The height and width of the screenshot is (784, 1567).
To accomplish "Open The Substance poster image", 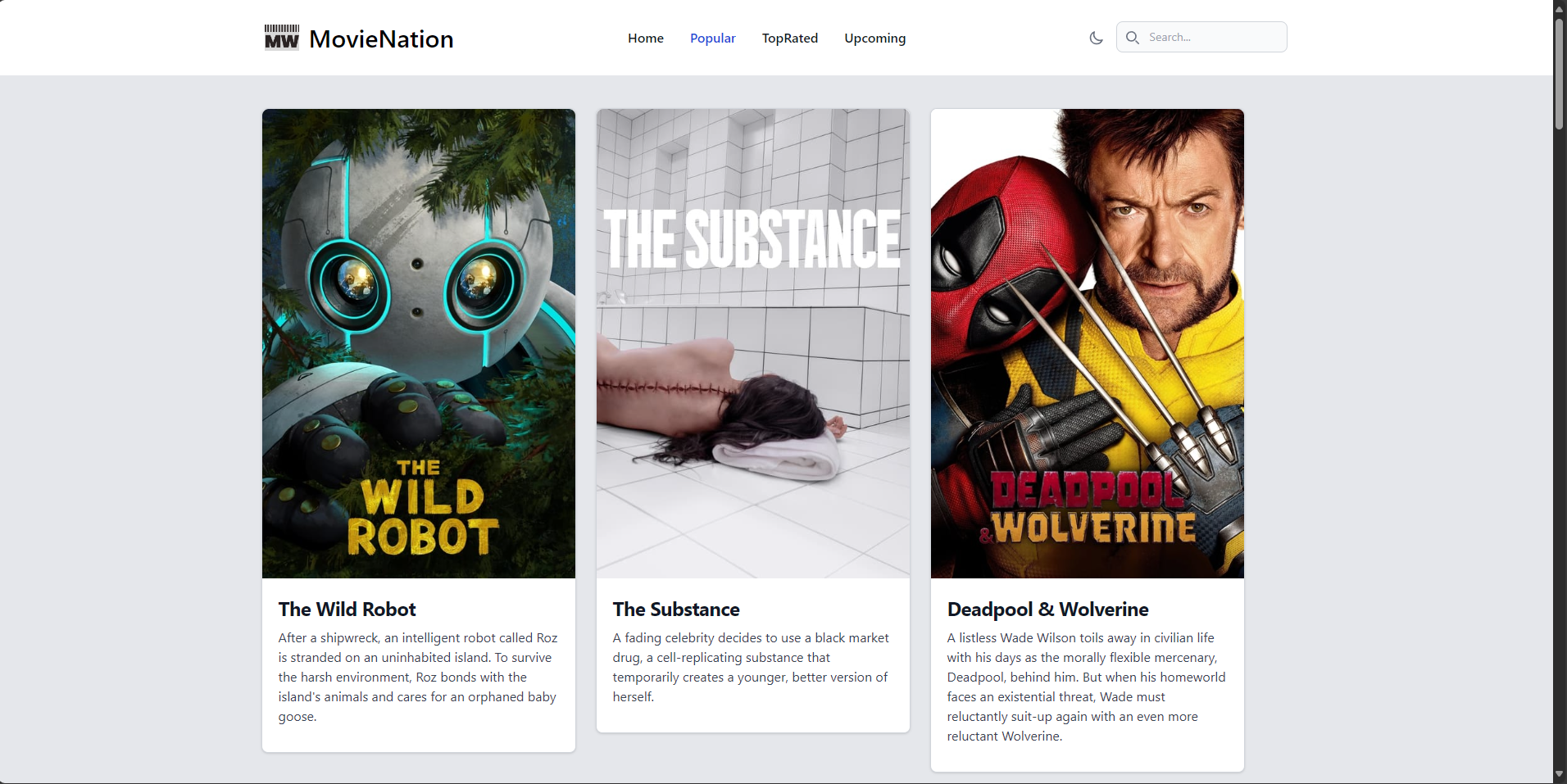I will pos(753,343).
